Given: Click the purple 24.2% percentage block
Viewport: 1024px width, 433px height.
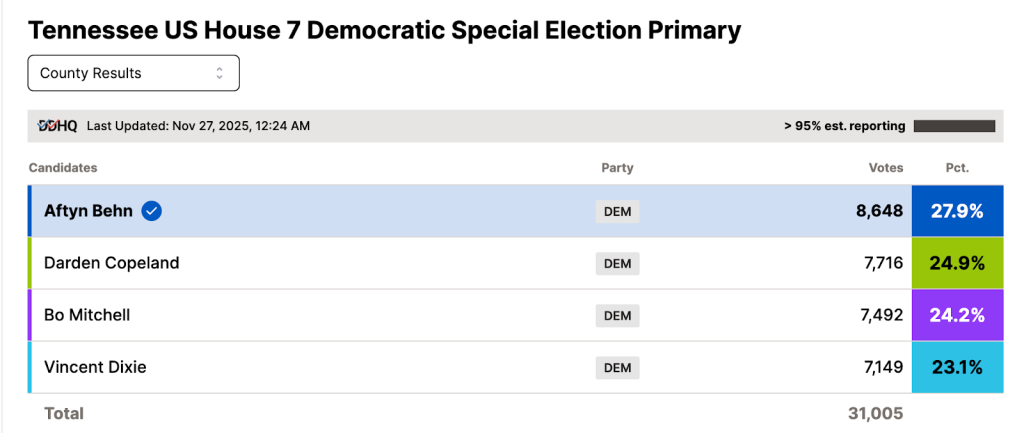Looking at the screenshot, I should (x=957, y=315).
